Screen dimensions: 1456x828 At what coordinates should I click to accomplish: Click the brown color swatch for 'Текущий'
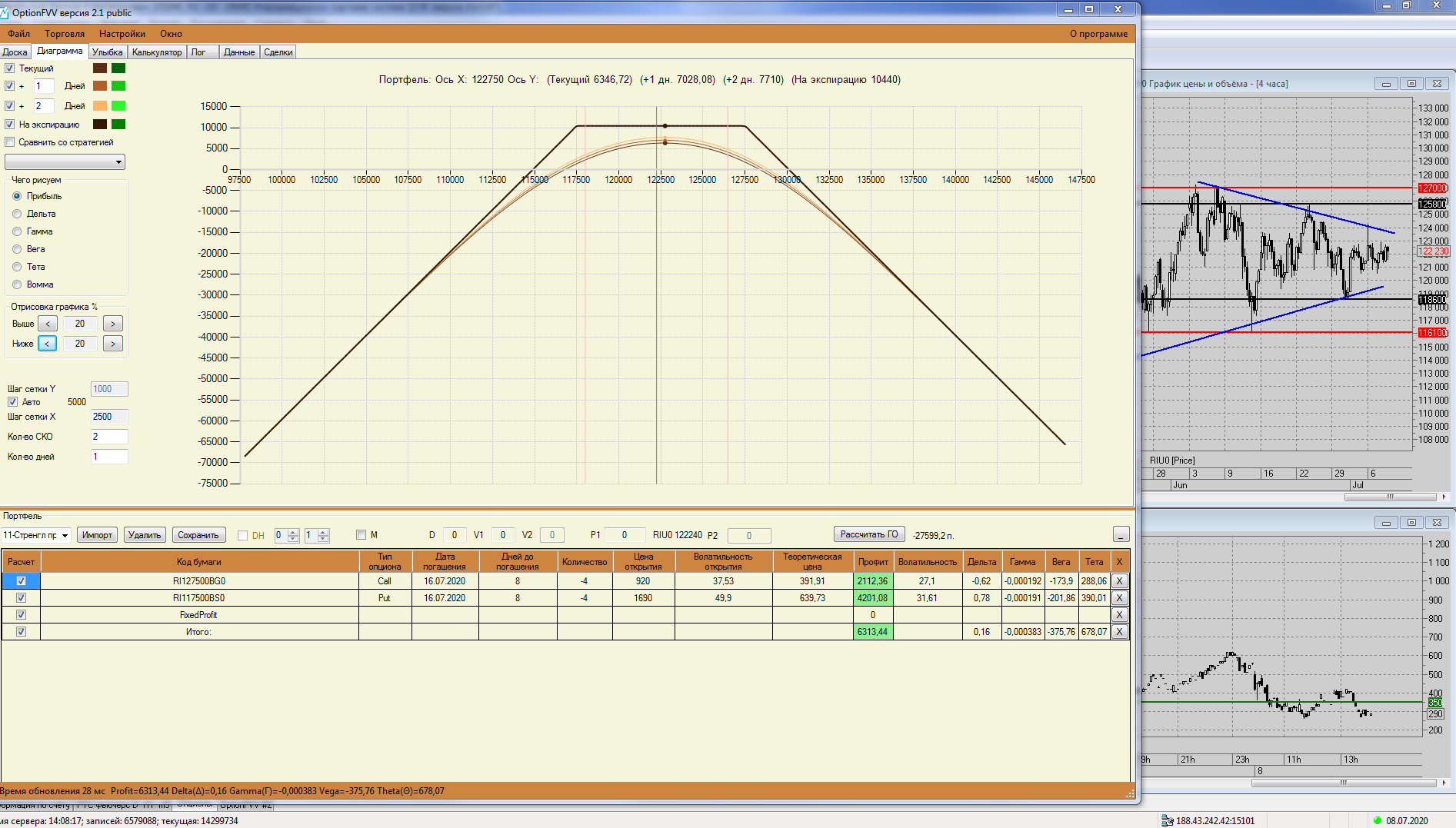coord(100,68)
